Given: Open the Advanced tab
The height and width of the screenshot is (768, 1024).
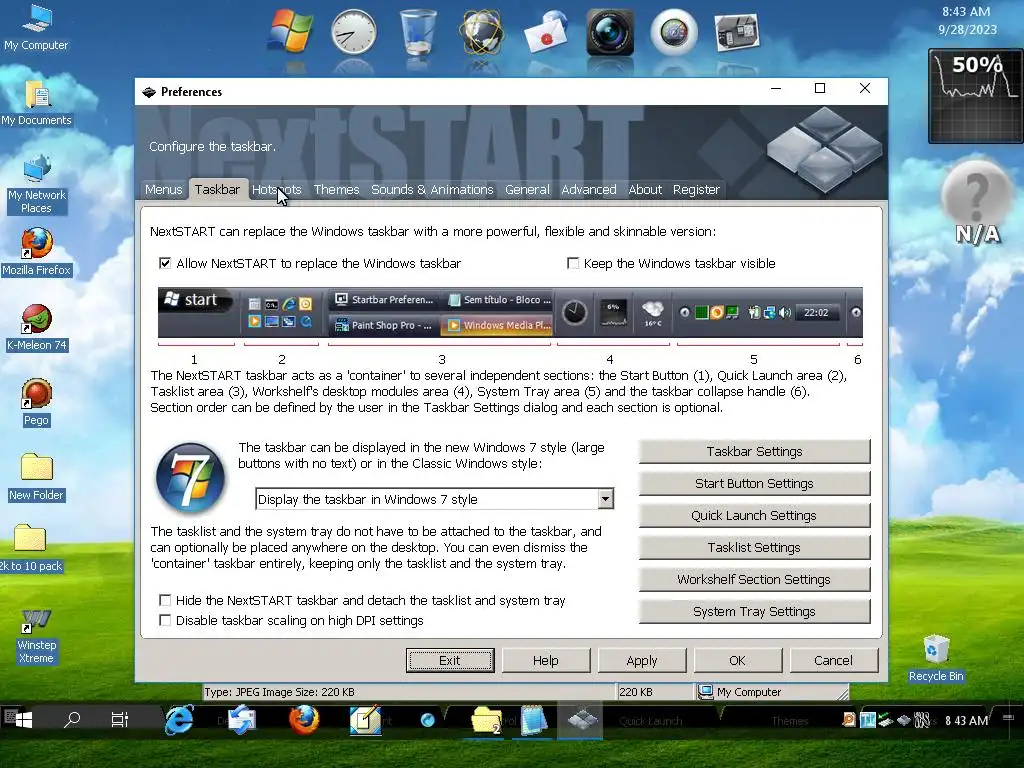Looking at the screenshot, I should click(588, 189).
